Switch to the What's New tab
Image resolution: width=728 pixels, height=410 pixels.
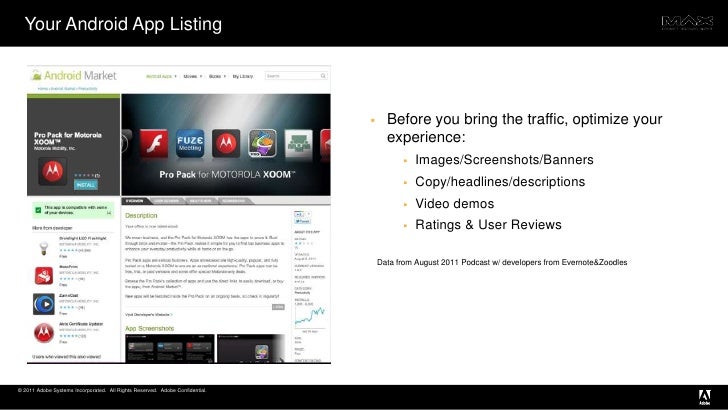click(x=201, y=201)
